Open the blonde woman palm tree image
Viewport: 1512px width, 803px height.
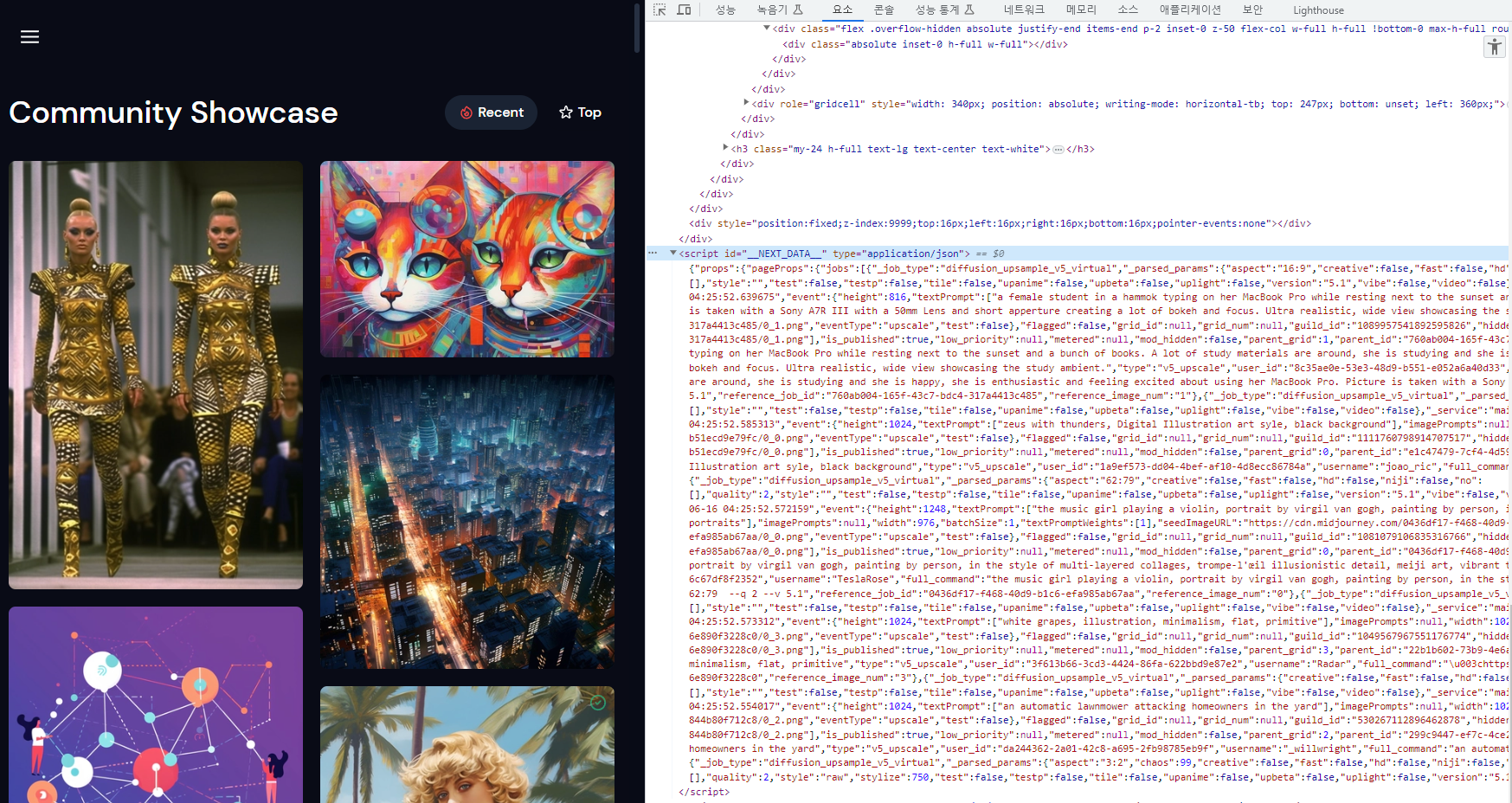[x=467, y=744]
